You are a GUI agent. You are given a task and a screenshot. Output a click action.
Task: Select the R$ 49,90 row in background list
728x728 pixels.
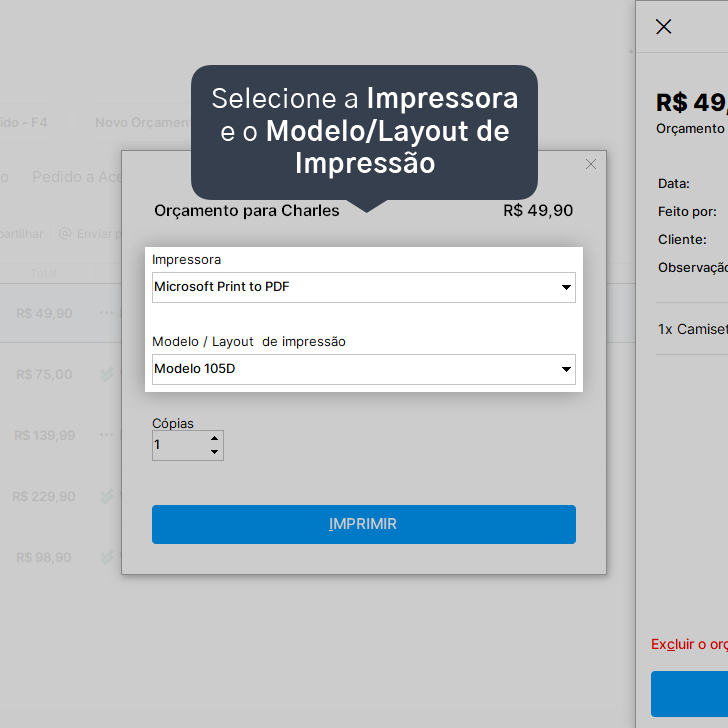(61, 313)
